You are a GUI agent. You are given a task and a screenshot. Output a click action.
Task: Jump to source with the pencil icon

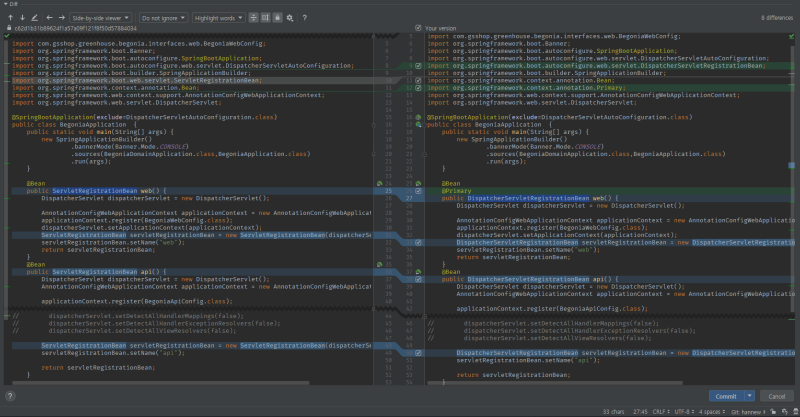[x=35, y=18]
